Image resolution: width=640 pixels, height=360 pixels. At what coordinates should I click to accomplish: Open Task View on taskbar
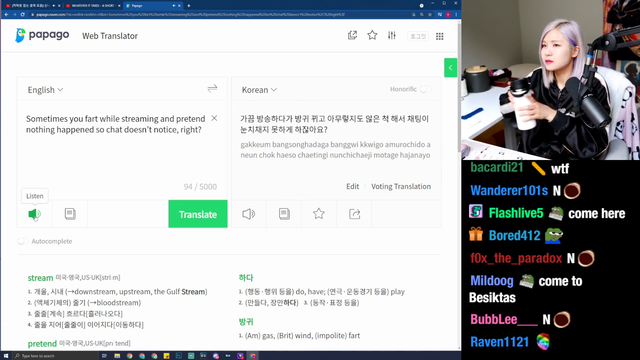coord(104,356)
